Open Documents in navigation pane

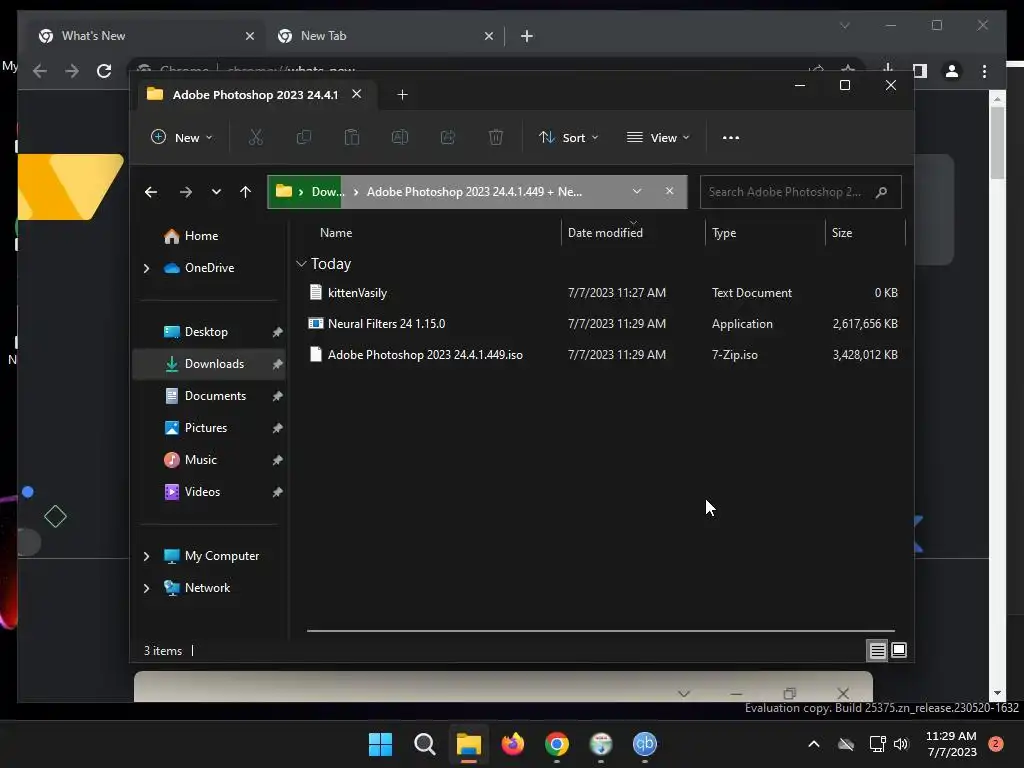pyautogui.click(x=215, y=396)
